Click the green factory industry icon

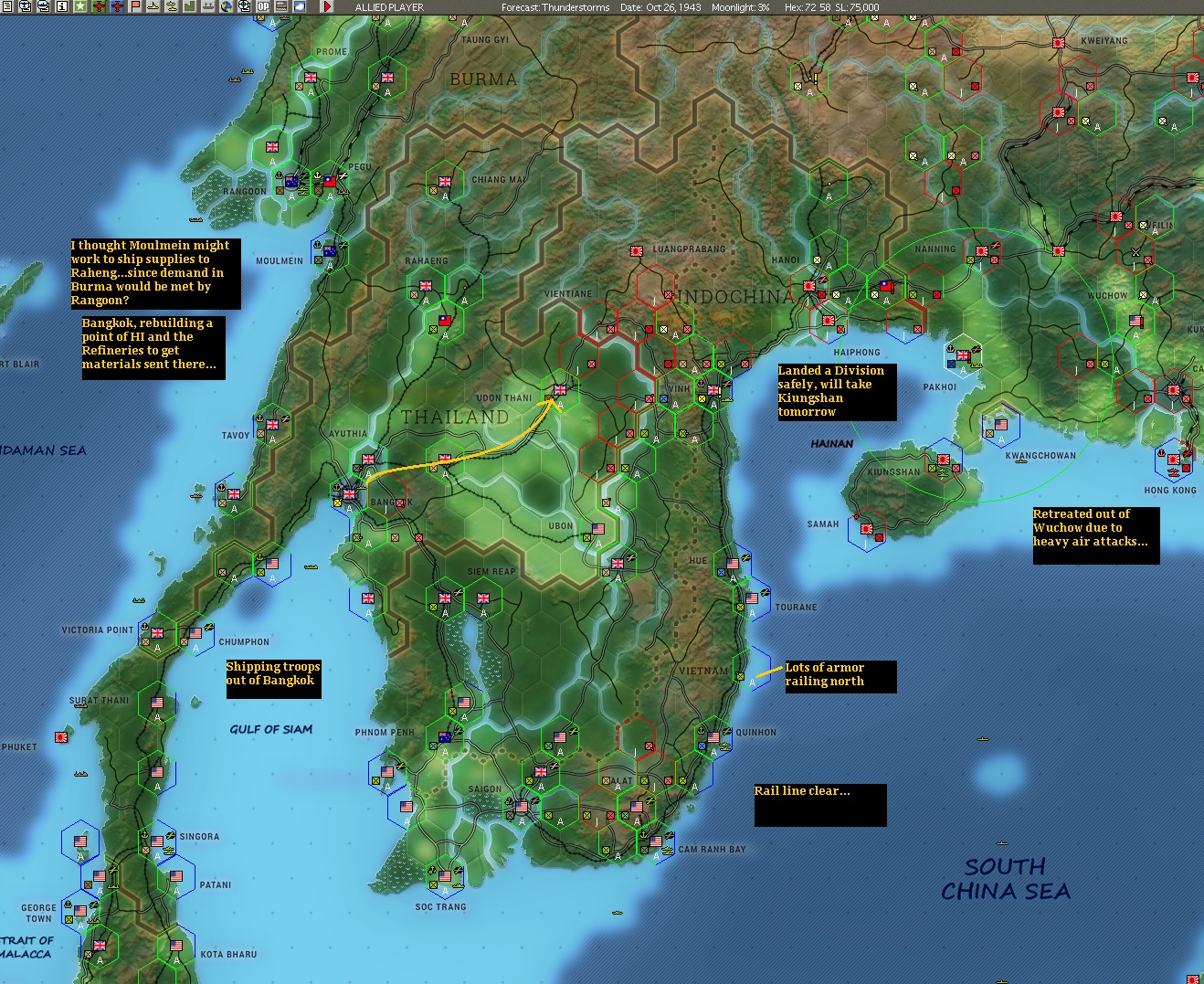tap(190, 6)
